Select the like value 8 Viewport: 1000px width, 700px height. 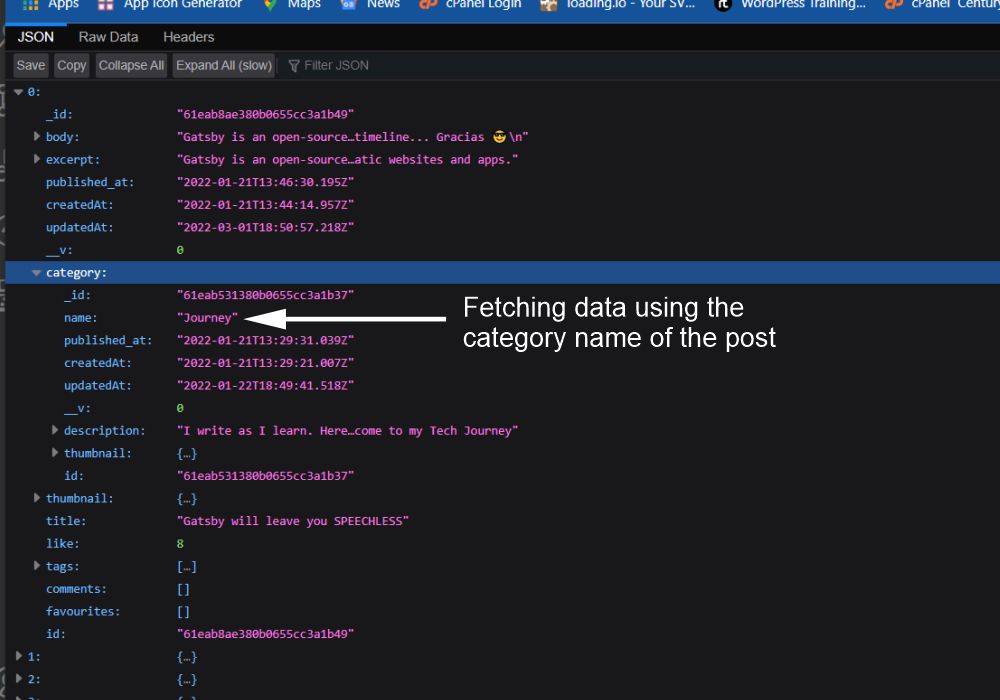coord(180,544)
